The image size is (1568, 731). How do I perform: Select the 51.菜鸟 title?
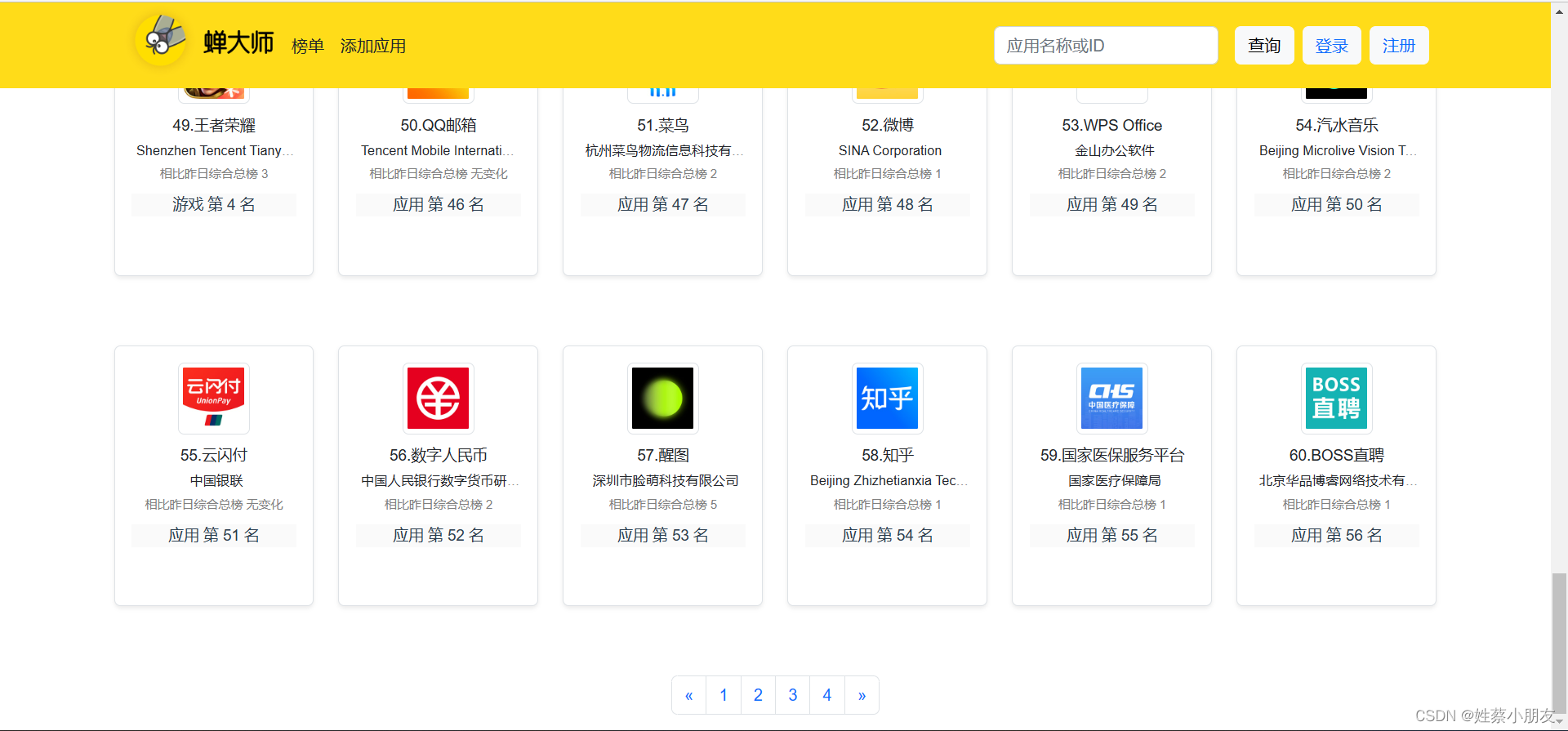[663, 125]
